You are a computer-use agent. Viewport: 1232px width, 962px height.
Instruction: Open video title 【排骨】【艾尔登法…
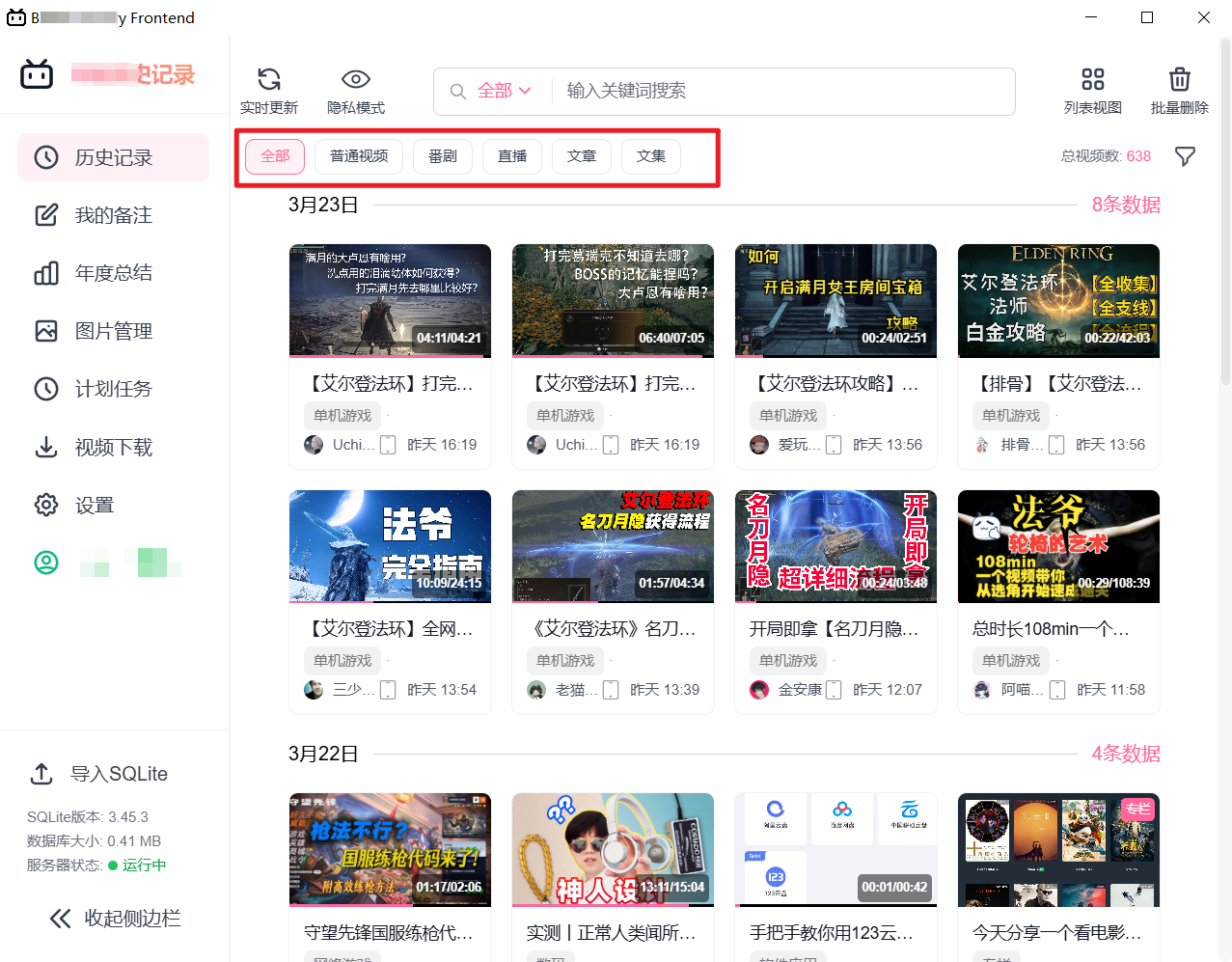tap(1058, 384)
